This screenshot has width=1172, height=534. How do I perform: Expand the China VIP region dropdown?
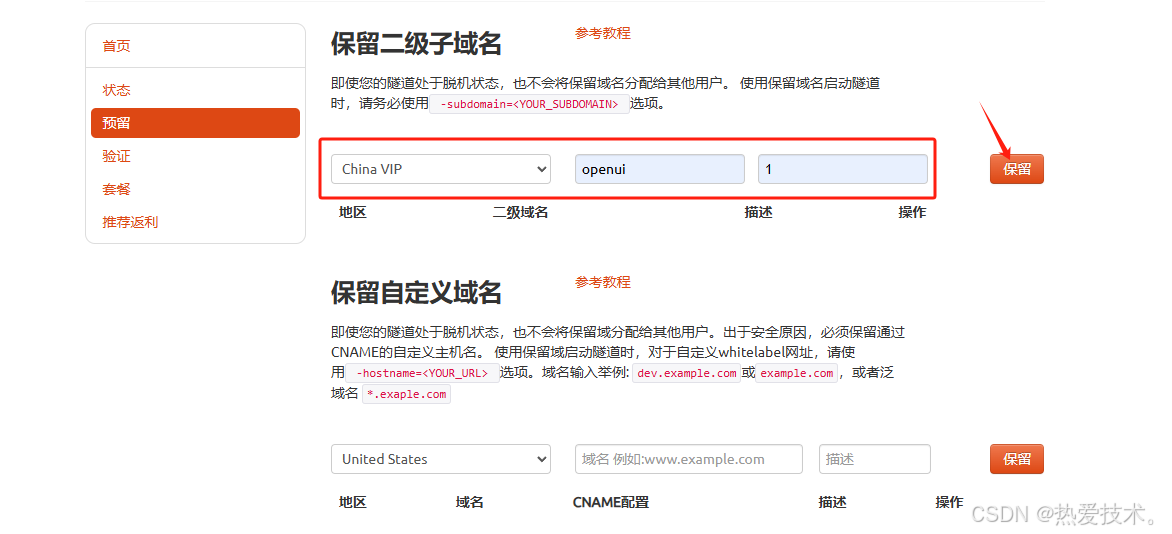coord(441,169)
